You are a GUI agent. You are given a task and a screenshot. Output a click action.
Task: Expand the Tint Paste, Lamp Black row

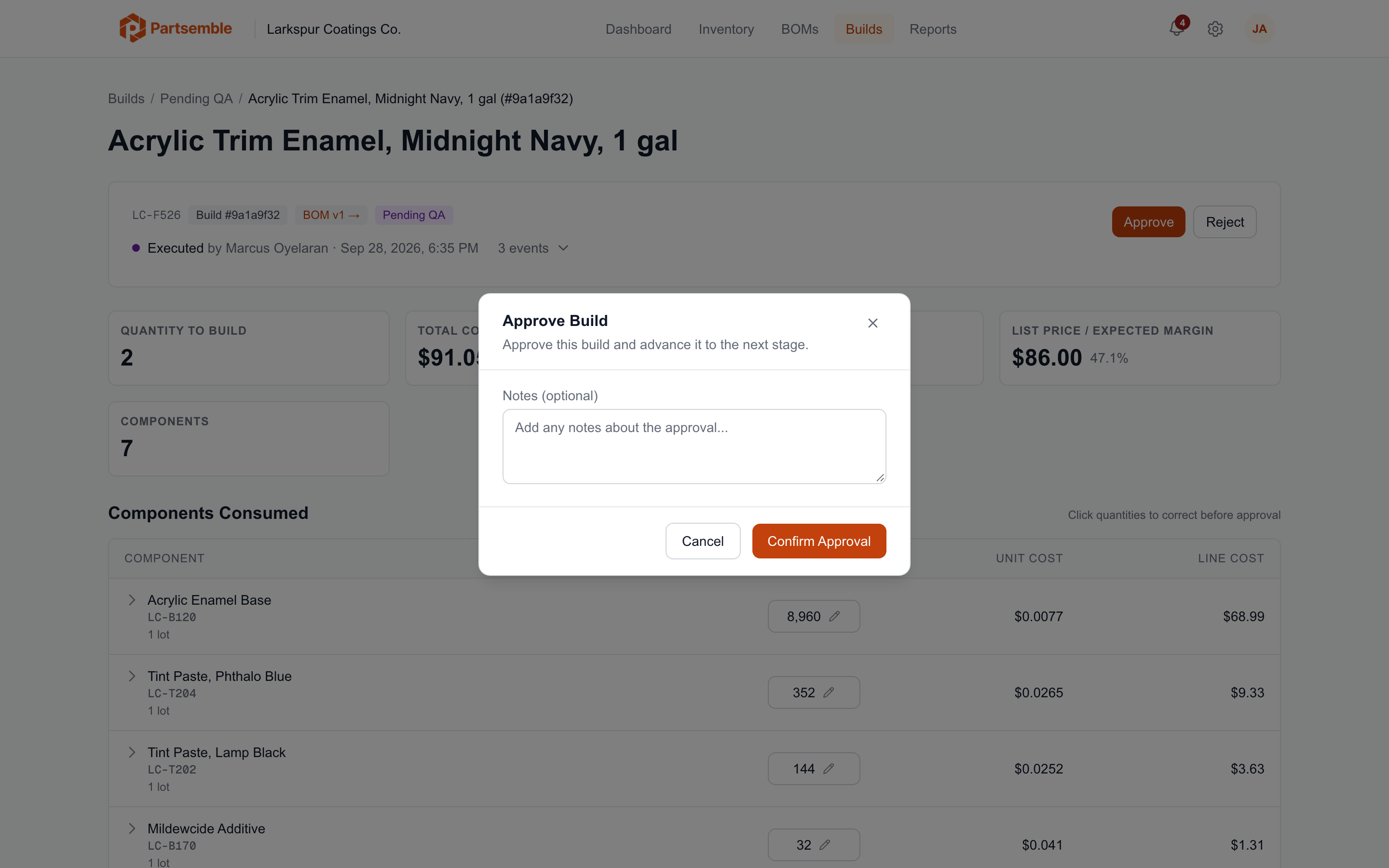click(132, 752)
